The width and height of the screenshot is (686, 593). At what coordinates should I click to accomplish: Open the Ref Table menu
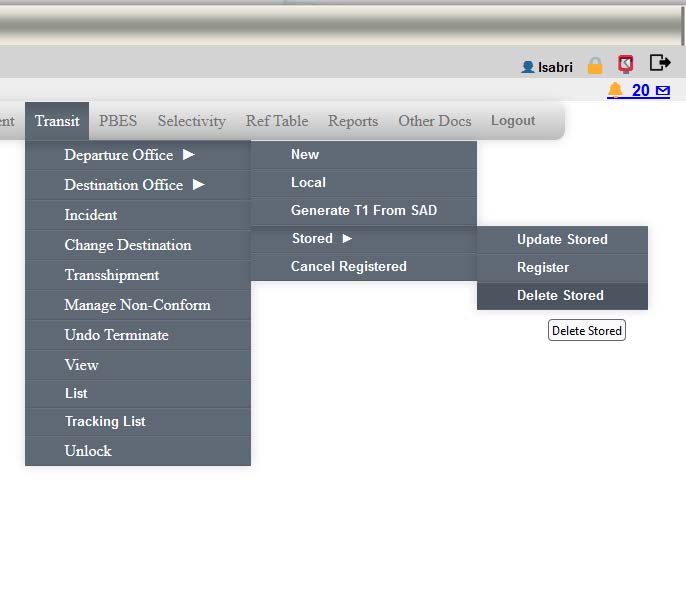click(277, 121)
